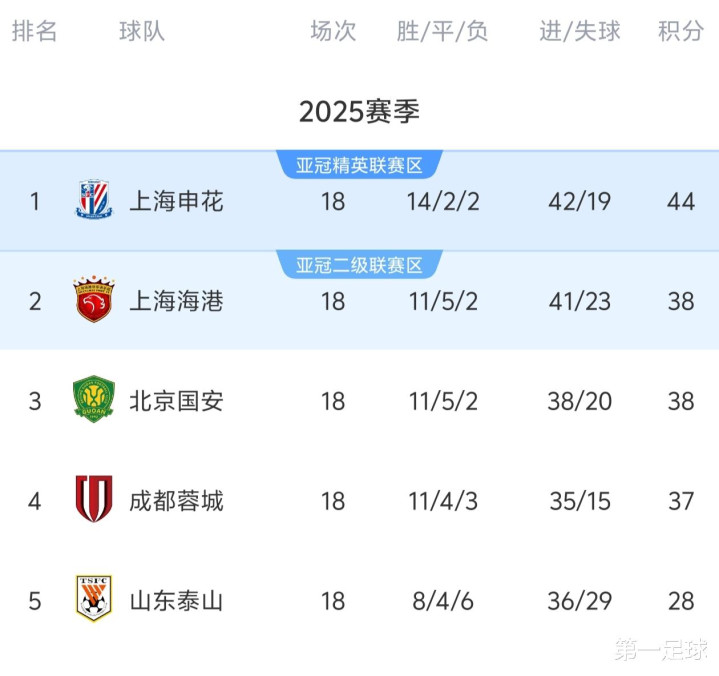Click the Chengdu Rongcheng red shield crest
Viewport: 719px width, 676px height.
(94, 499)
